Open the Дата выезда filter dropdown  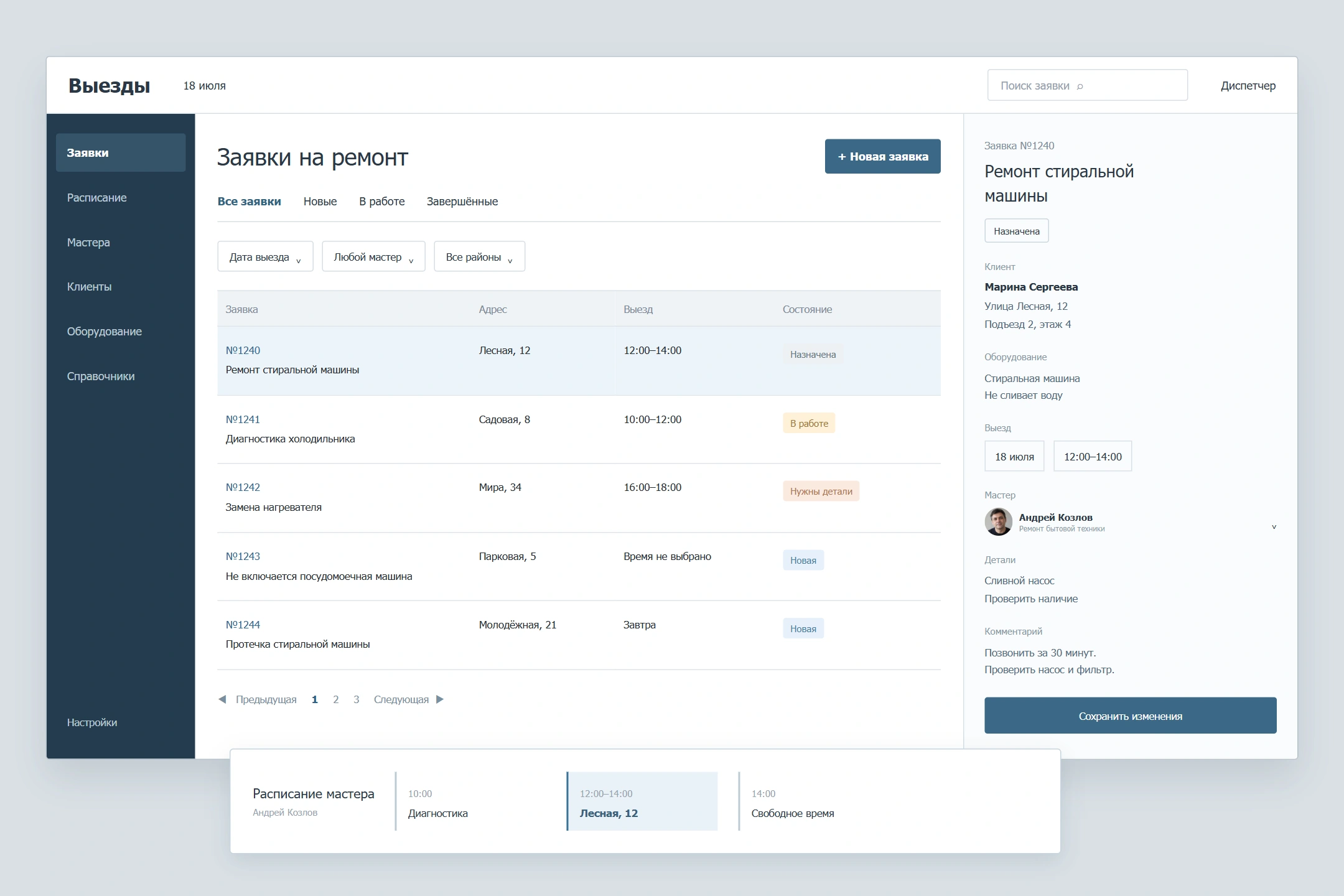265,256
